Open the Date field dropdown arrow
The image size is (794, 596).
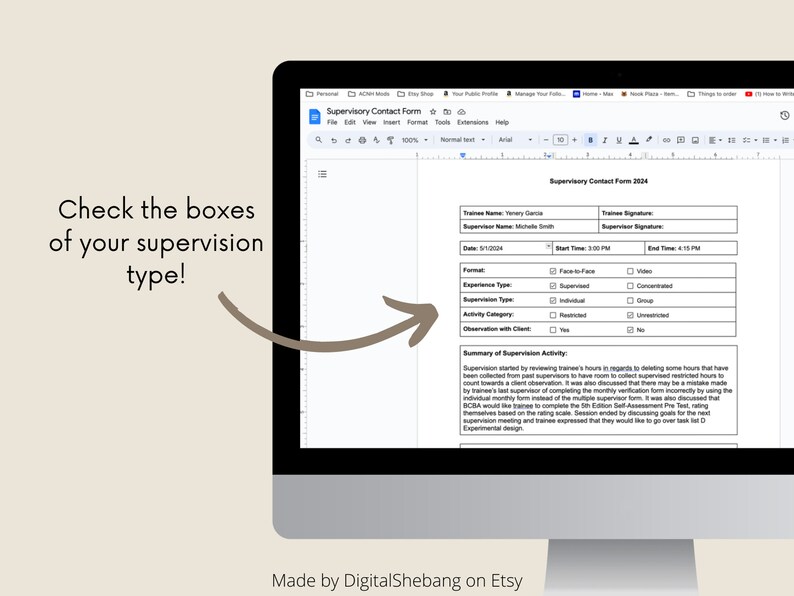click(548, 247)
